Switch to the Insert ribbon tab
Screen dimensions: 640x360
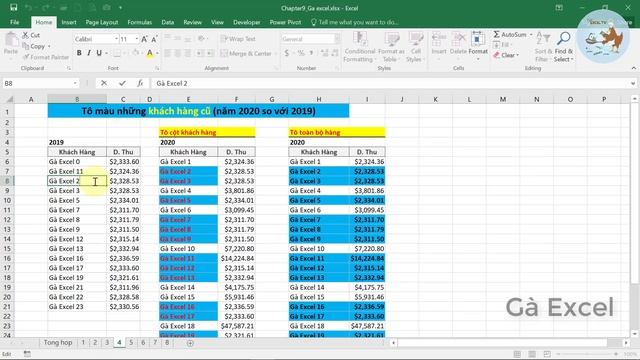(x=69, y=22)
